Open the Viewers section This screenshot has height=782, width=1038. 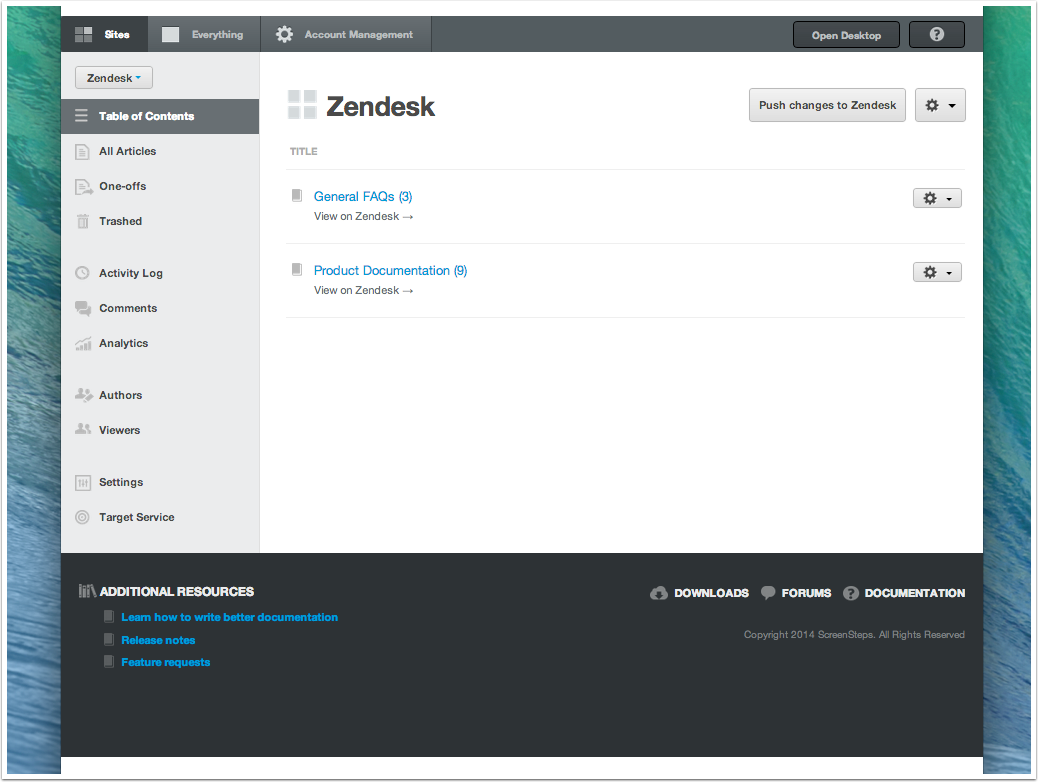point(119,429)
